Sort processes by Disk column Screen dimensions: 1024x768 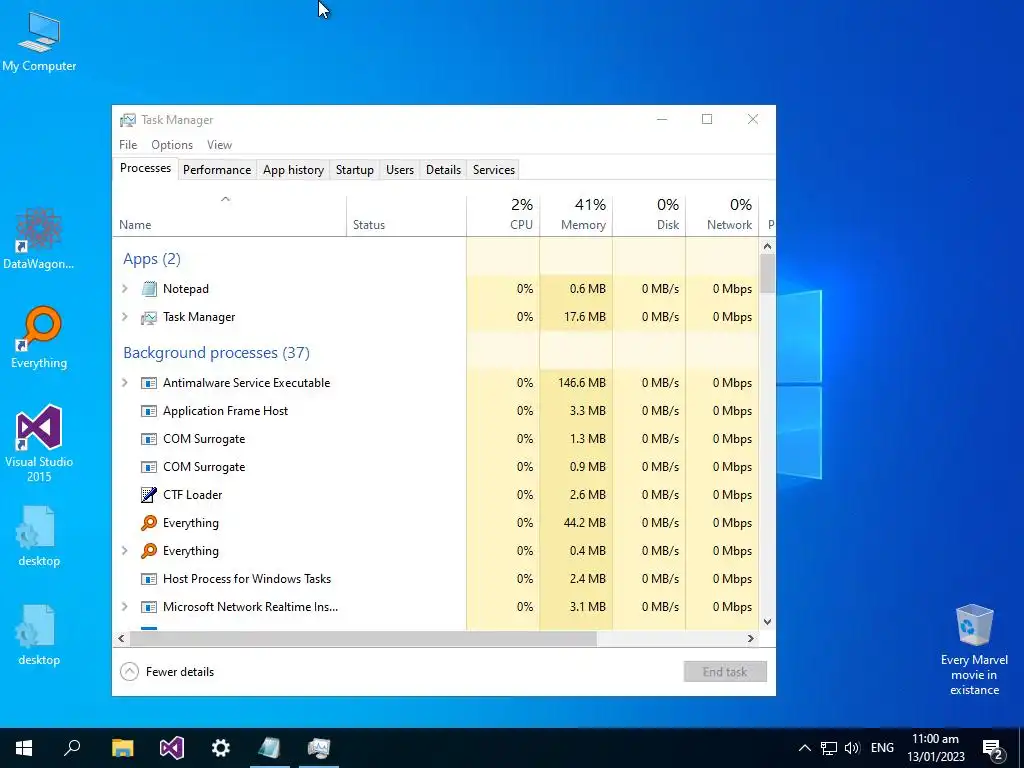pos(649,216)
